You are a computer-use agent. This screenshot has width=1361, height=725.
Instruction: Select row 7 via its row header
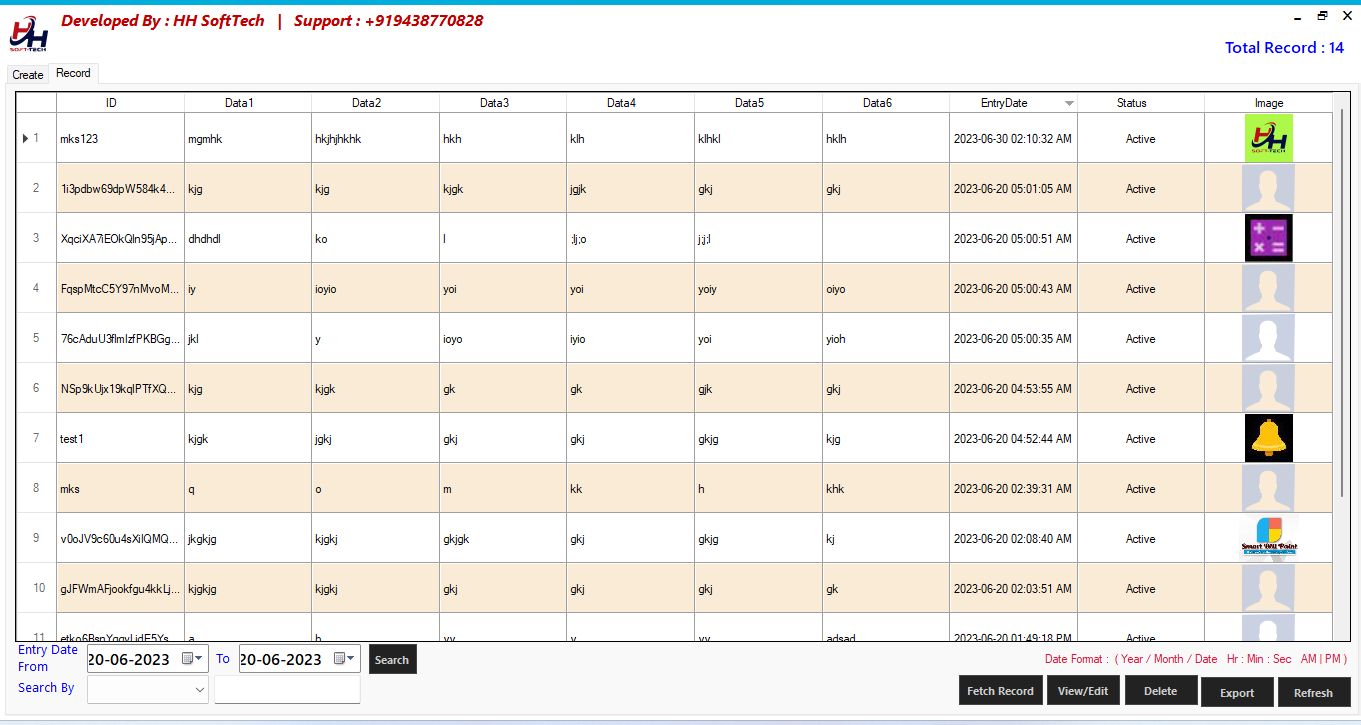point(36,438)
